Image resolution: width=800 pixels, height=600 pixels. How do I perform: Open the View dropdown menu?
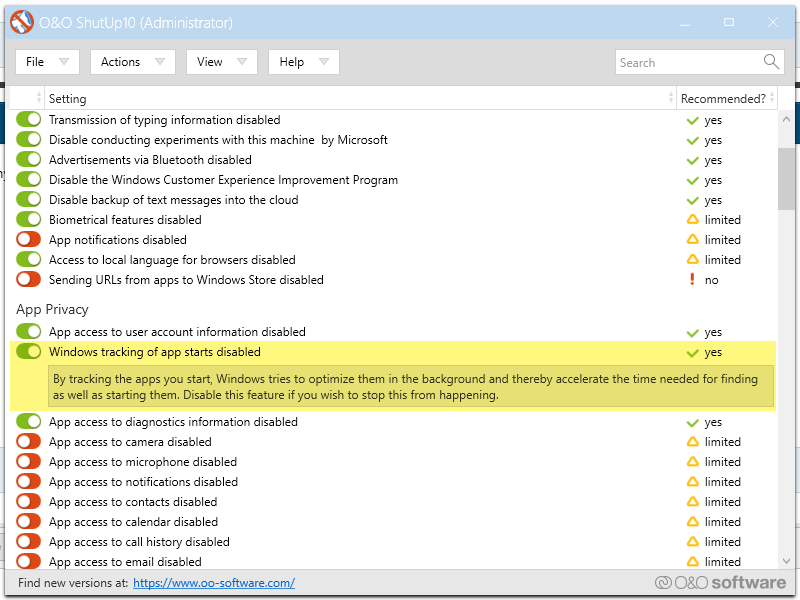coord(221,62)
